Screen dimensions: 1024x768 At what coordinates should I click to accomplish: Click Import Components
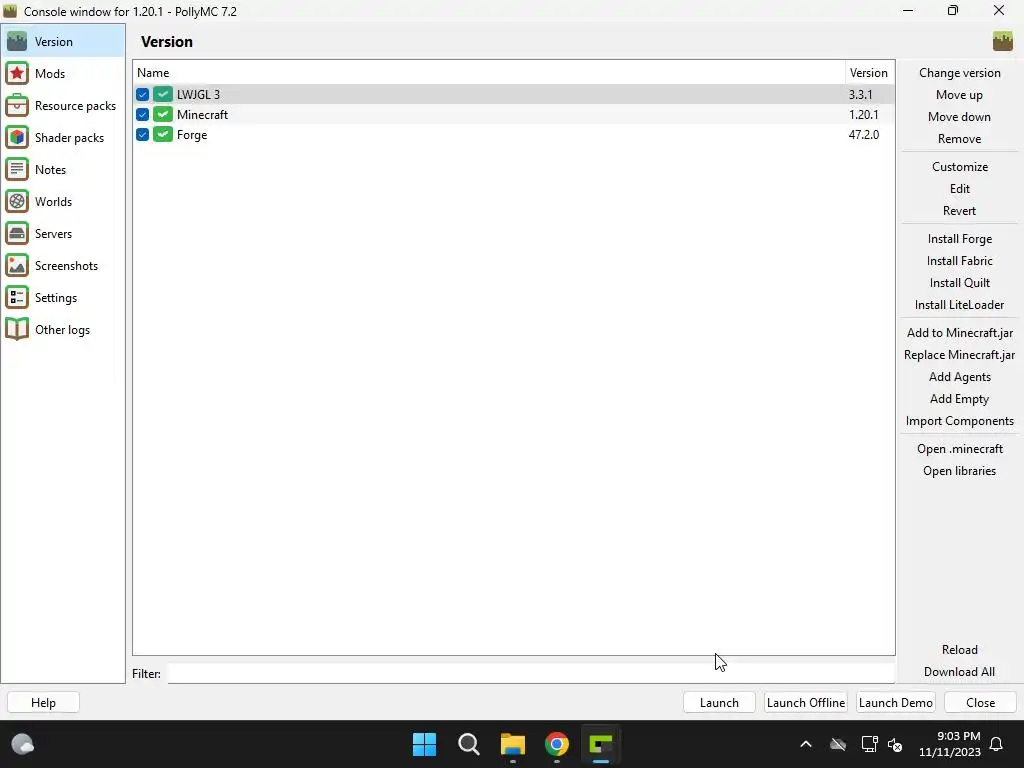(959, 421)
